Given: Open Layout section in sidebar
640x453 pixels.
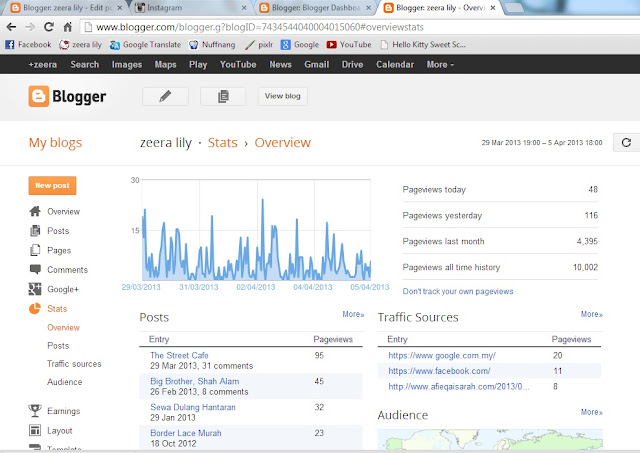Looking at the screenshot, I should click(51, 431).
